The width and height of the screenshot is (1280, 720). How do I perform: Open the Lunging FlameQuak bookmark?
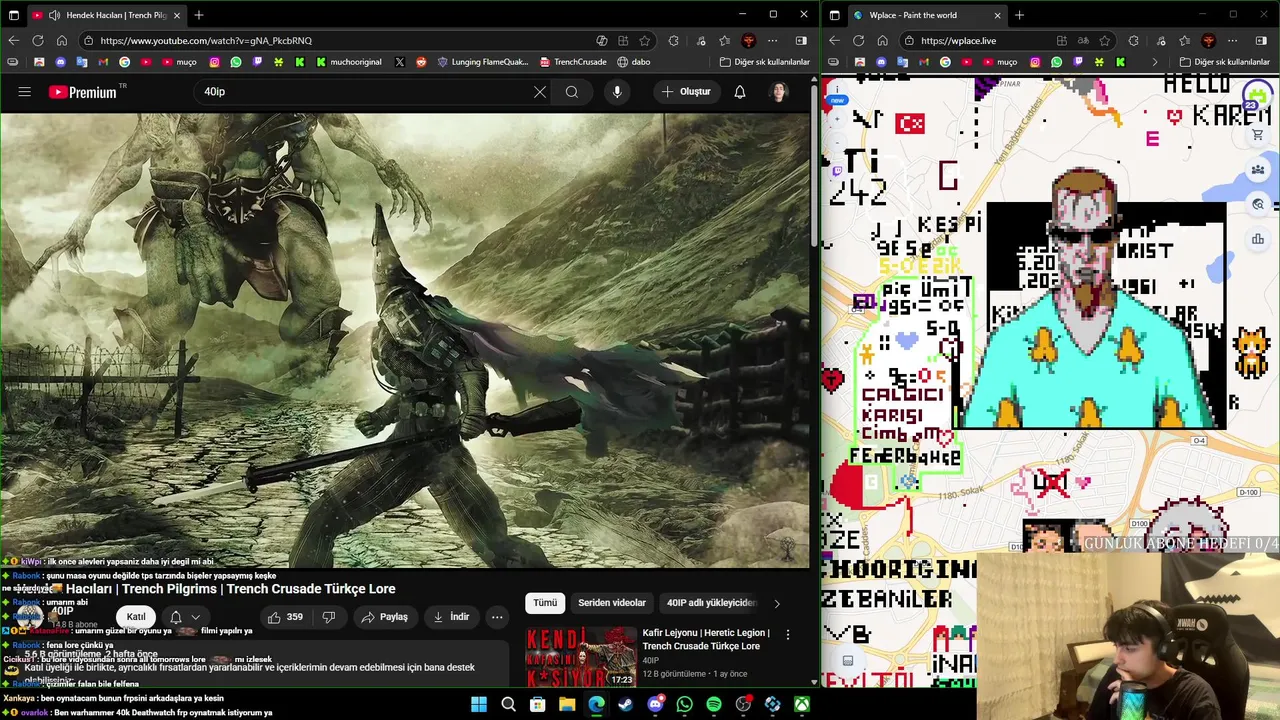pos(483,62)
